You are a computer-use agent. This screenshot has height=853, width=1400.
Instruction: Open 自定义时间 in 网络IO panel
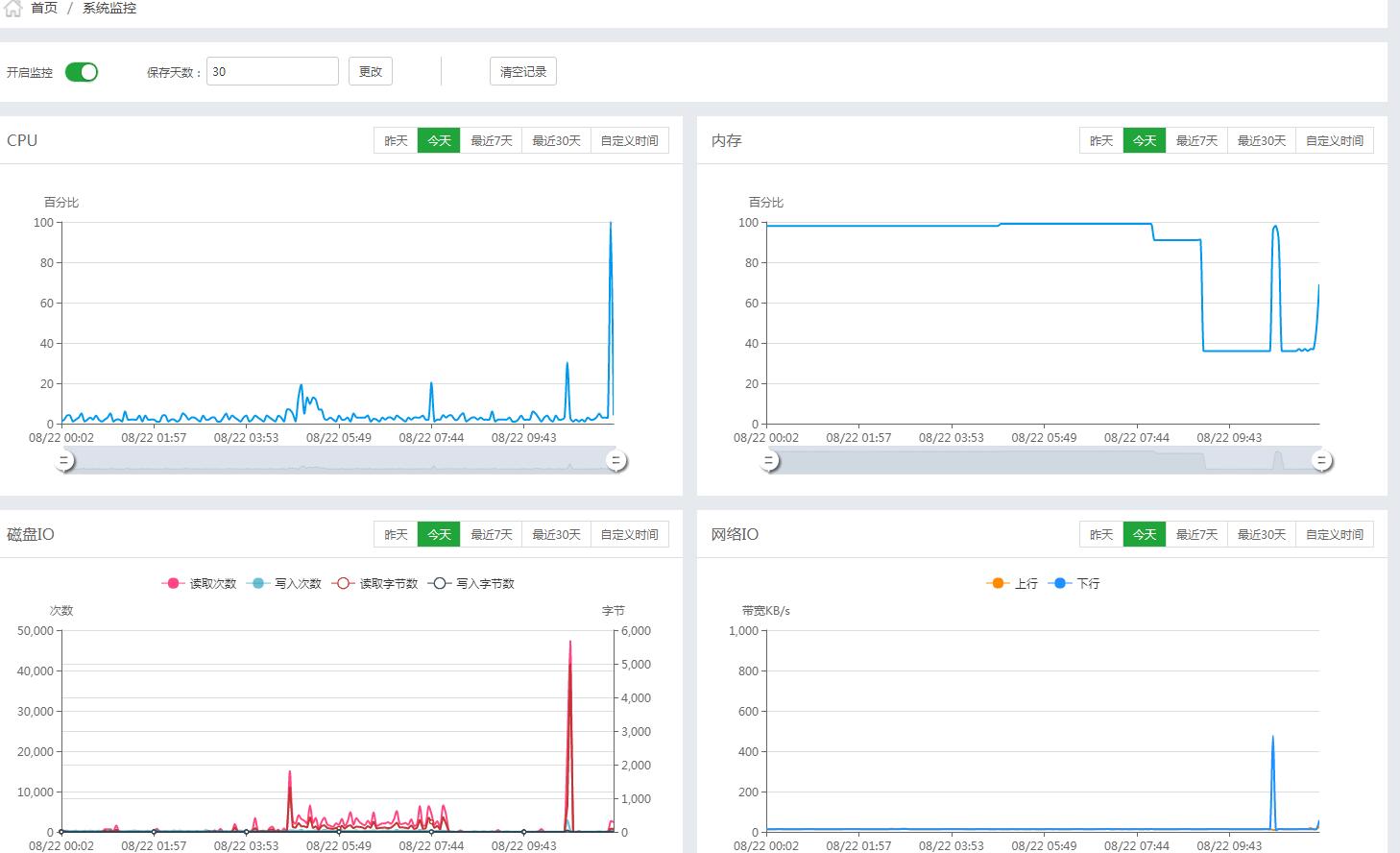click(1335, 534)
